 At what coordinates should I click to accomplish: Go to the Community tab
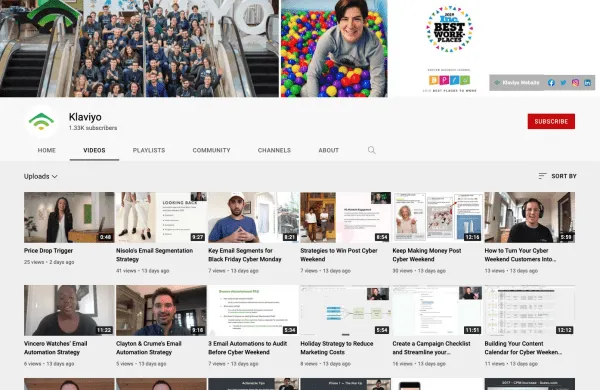[x=211, y=150]
